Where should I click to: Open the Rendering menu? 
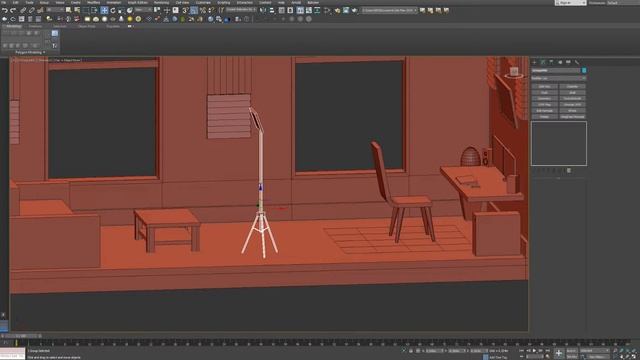coord(161,2)
